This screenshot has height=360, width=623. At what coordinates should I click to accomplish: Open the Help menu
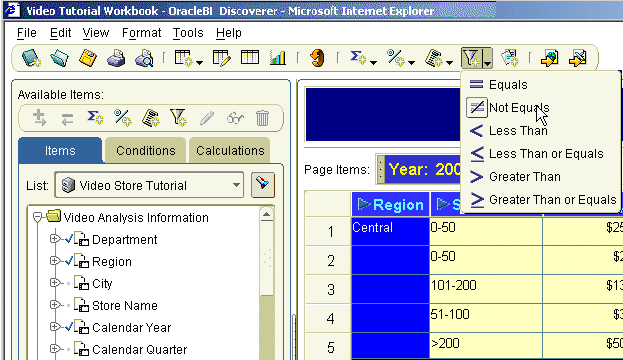(228, 33)
